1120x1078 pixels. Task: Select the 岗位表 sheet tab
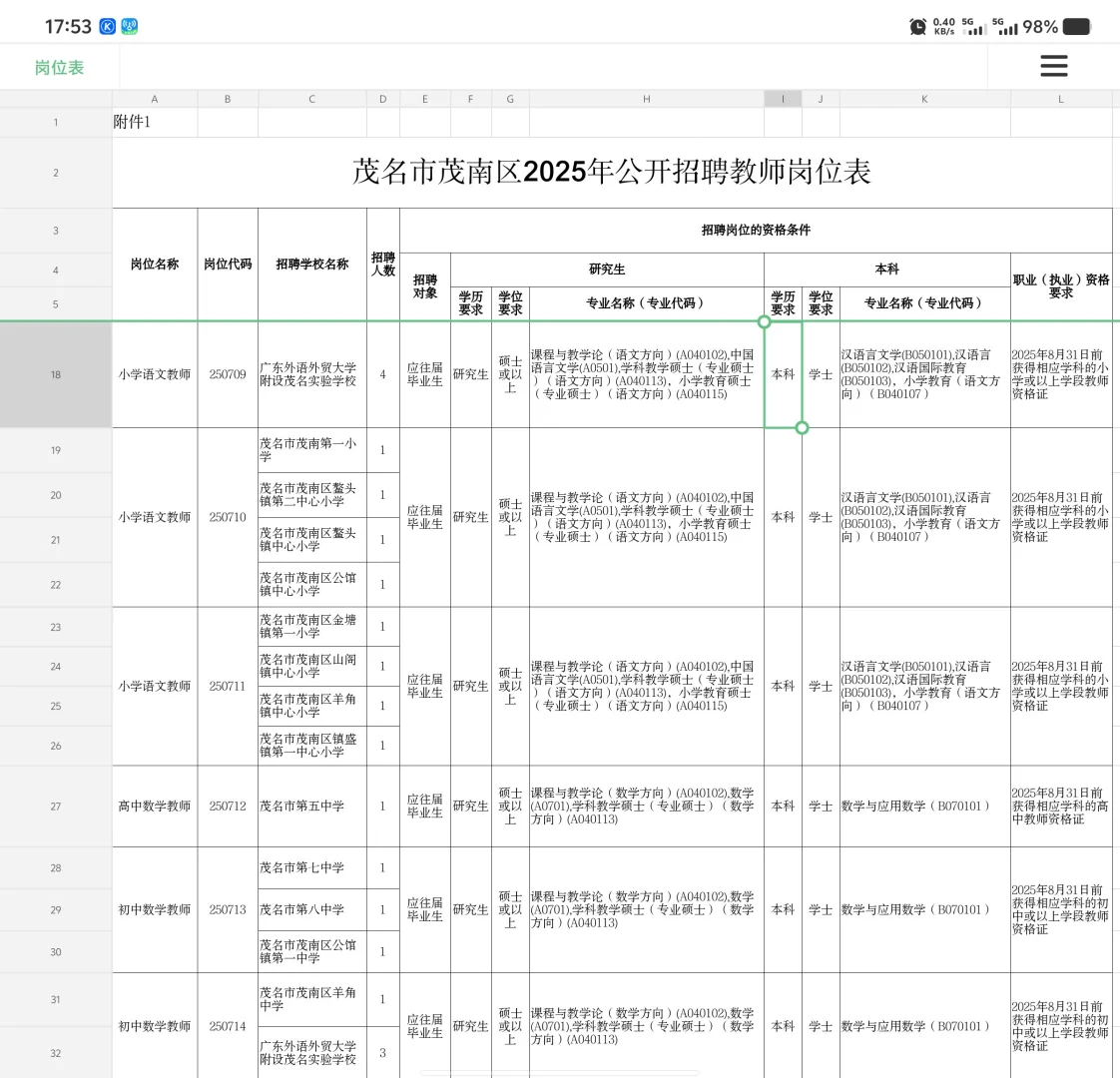coord(59,68)
